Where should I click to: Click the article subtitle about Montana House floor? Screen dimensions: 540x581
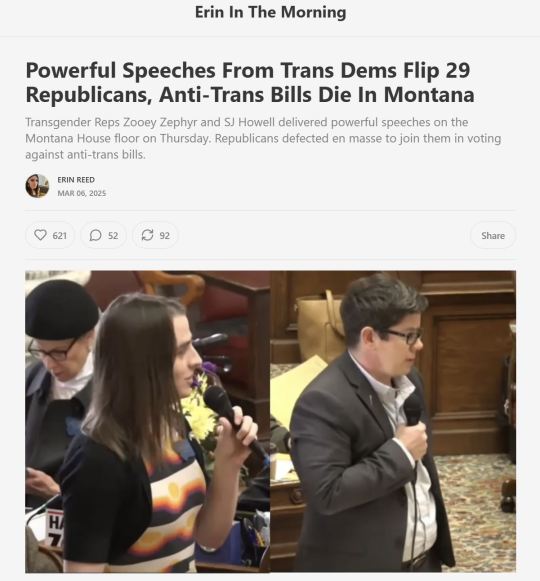(x=263, y=138)
